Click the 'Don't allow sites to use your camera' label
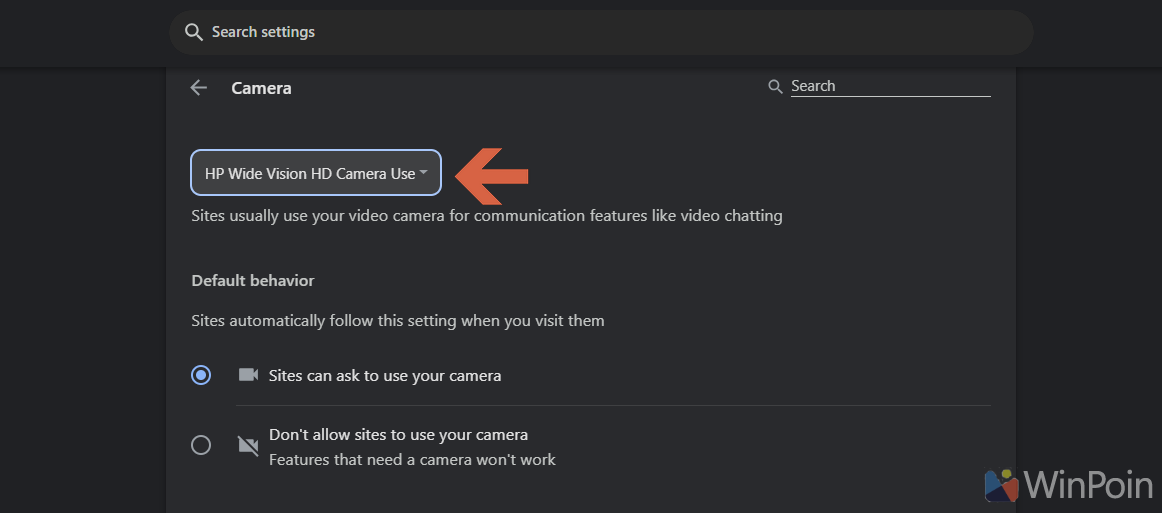The width and height of the screenshot is (1162, 513). 398,435
